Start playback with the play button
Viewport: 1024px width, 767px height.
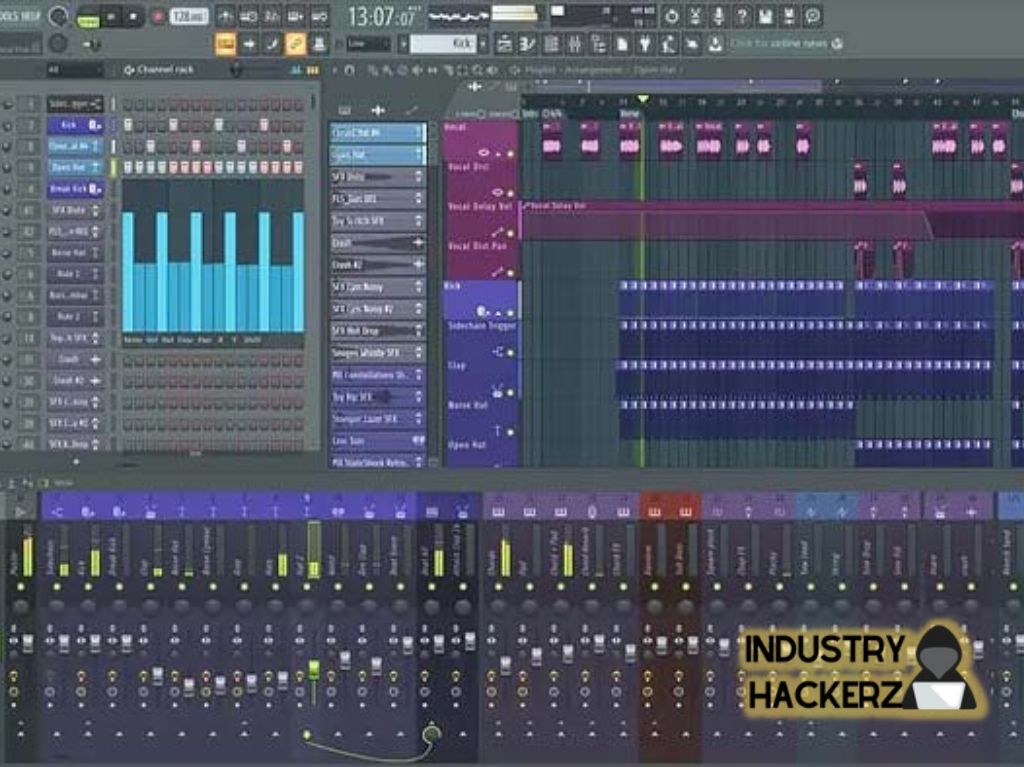coord(111,16)
